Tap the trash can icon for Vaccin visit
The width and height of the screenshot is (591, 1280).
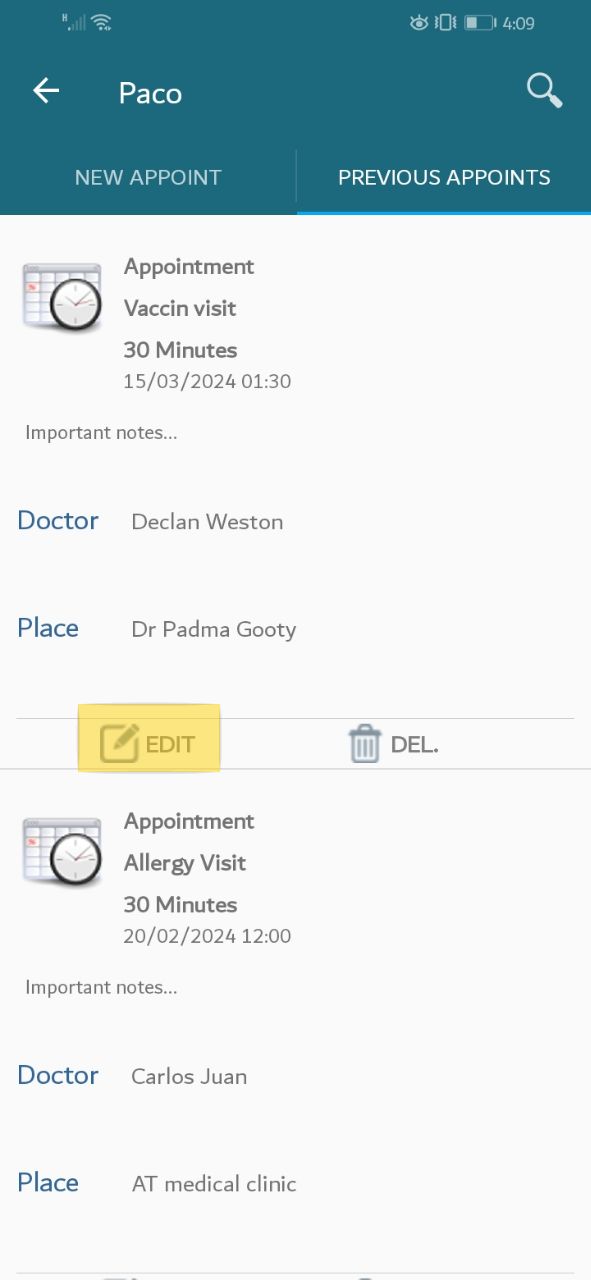(x=364, y=744)
